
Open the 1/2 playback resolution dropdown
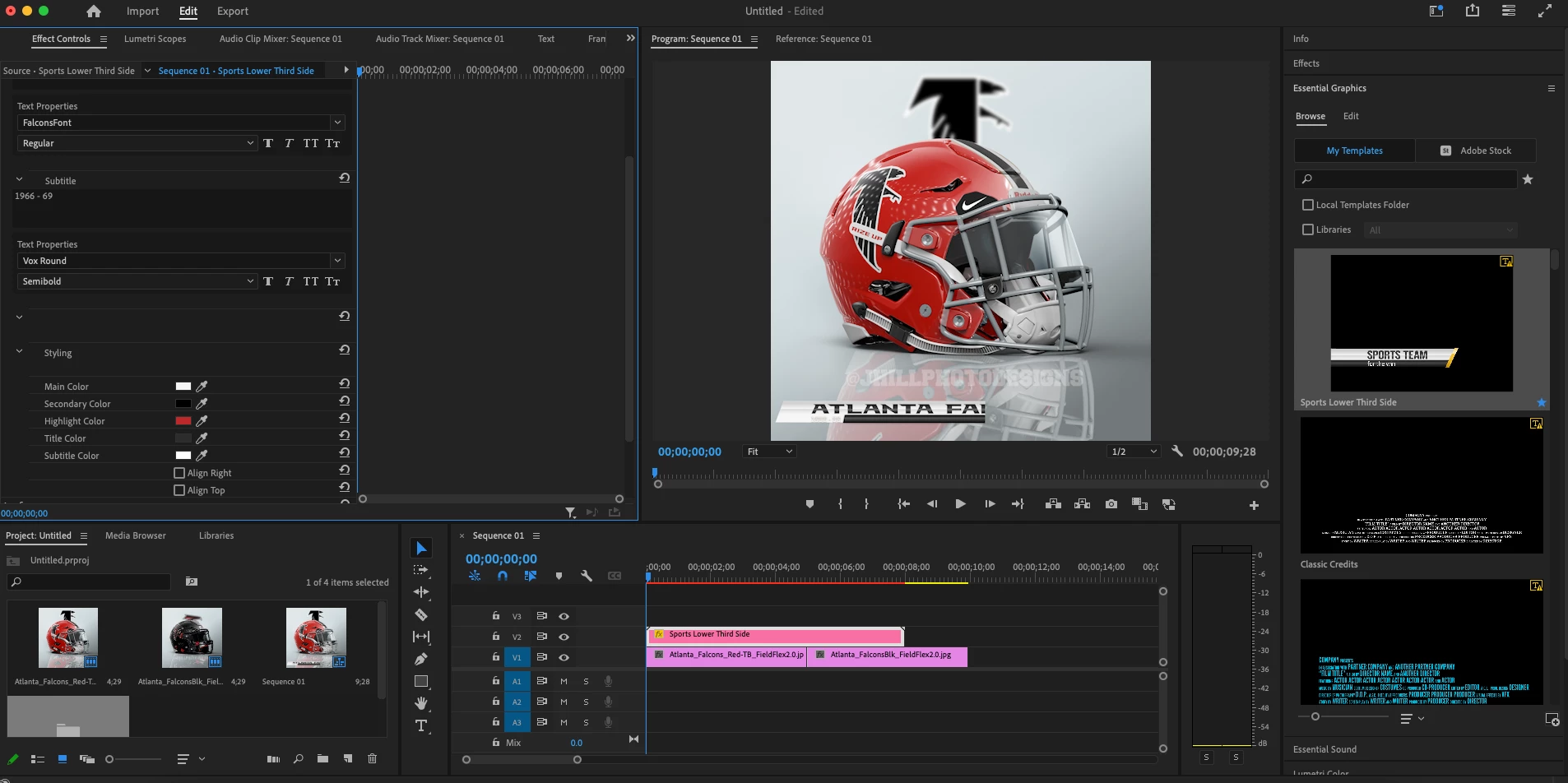[1134, 452]
